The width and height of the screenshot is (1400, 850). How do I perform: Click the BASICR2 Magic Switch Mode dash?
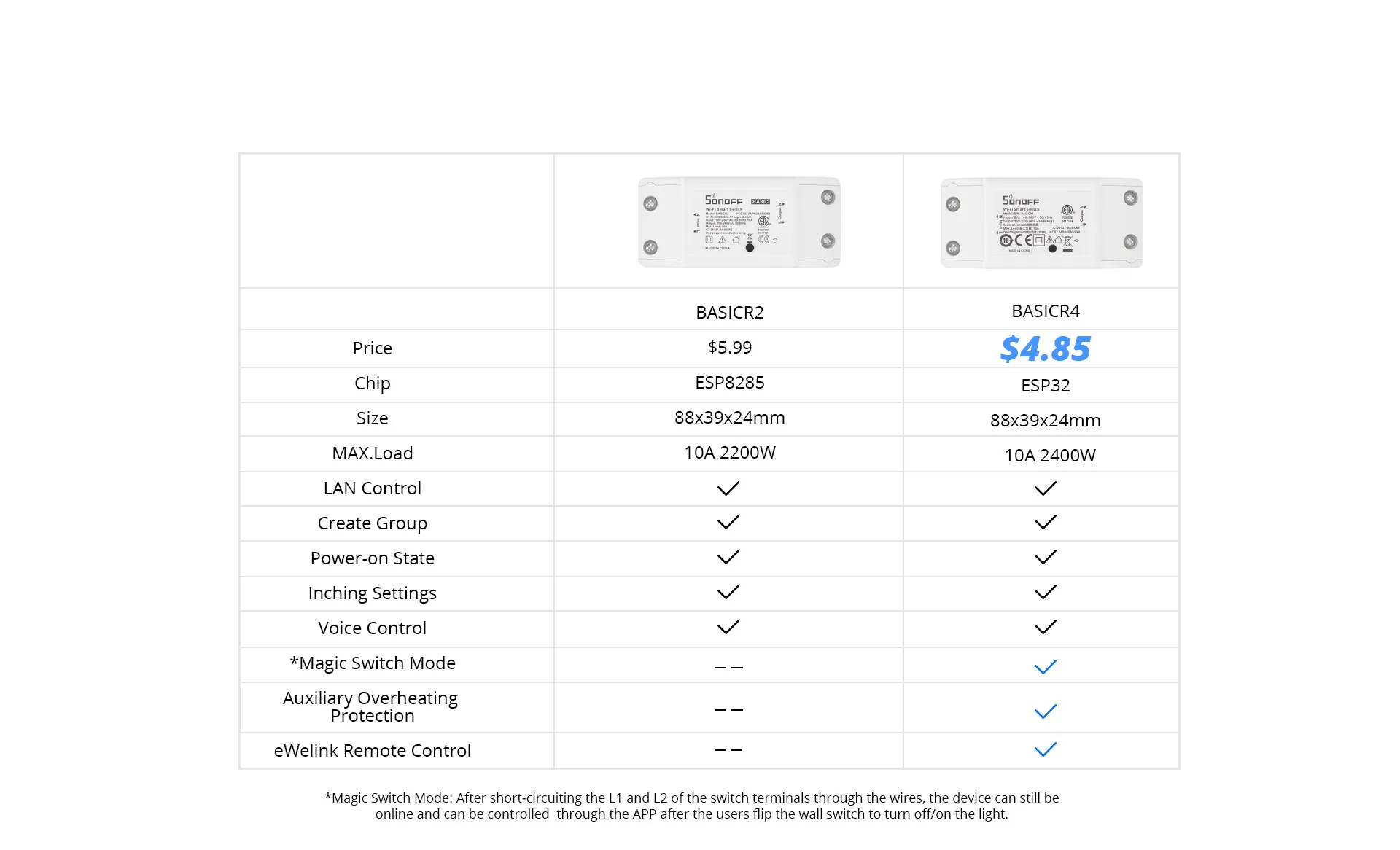(x=728, y=667)
